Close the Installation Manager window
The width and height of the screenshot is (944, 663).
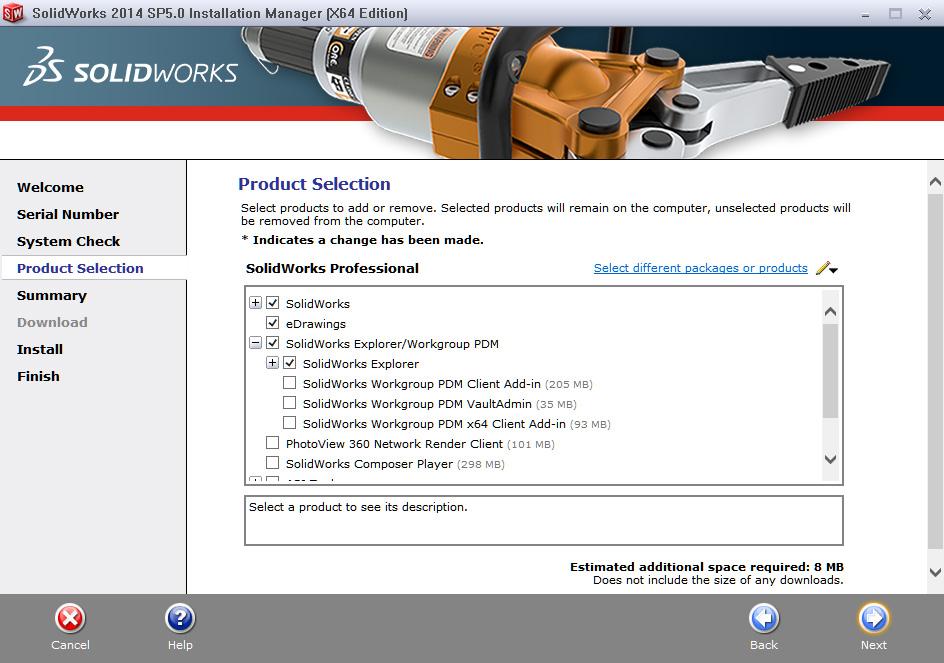(925, 14)
